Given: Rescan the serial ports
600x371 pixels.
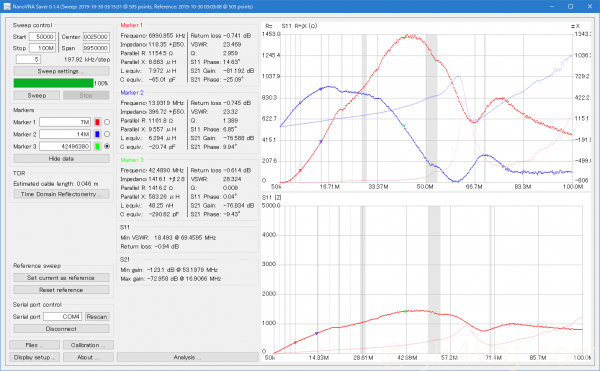Looking at the screenshot, I should pyautogui.click(x=97, y=317).
